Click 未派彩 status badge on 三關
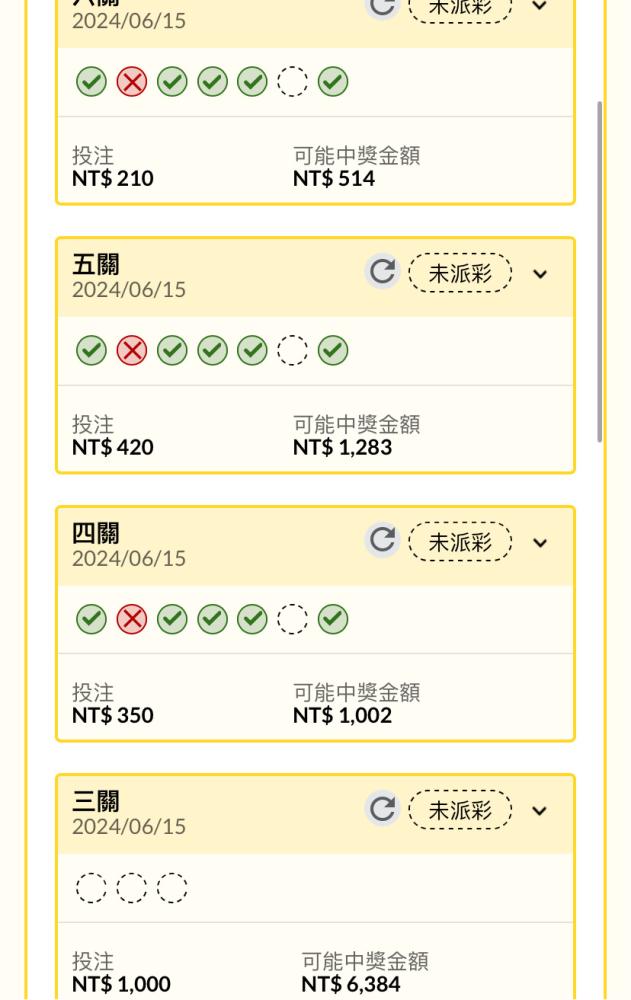 point(460,810)
